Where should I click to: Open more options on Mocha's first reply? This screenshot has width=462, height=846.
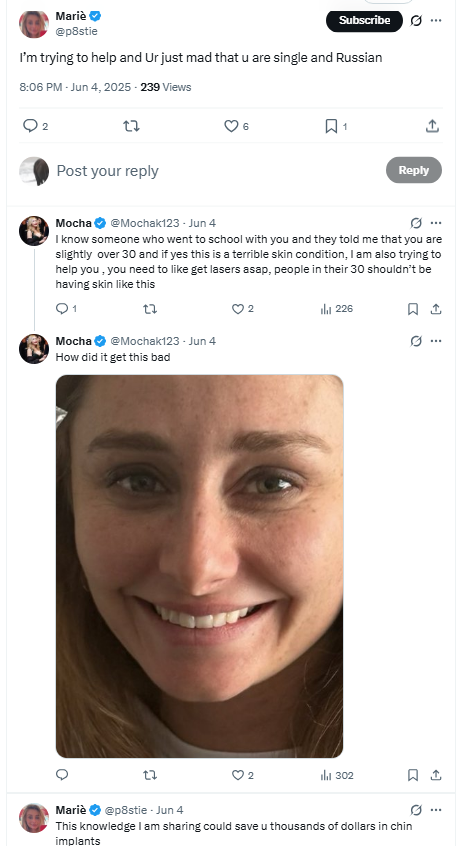coord(436,223)
